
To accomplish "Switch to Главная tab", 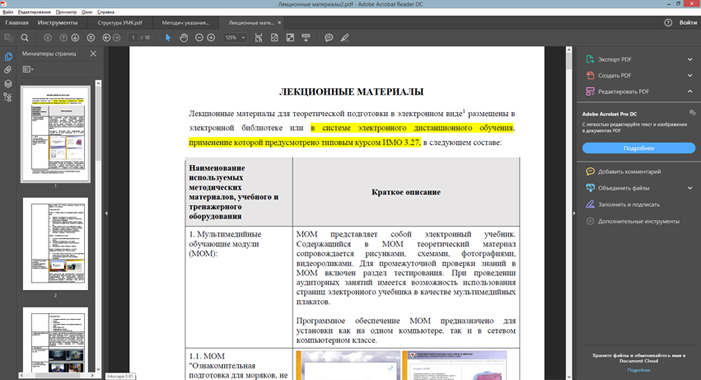I will (x=17, y=22).
